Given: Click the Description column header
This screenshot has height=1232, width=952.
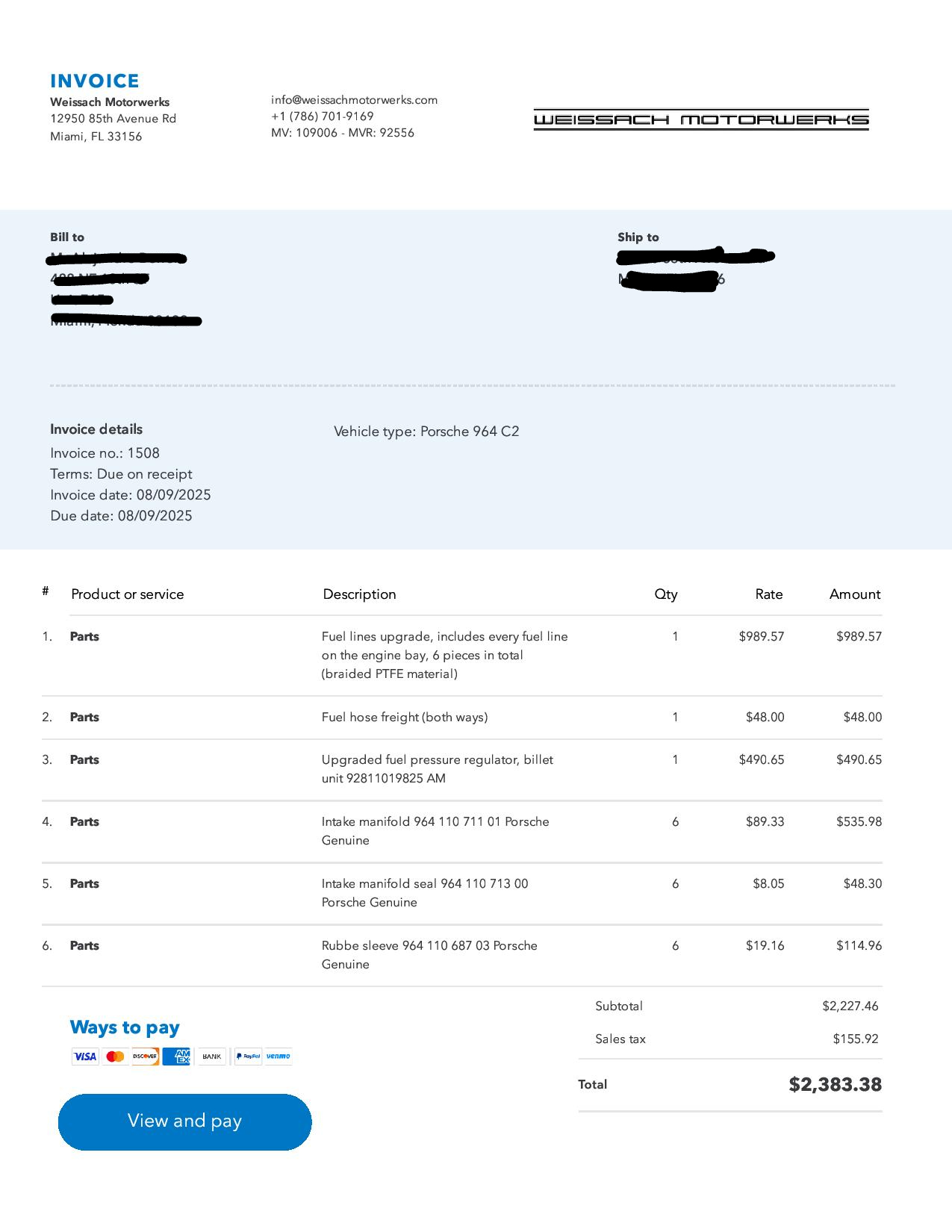Looking at the screenshot, I should click(359, 594).
